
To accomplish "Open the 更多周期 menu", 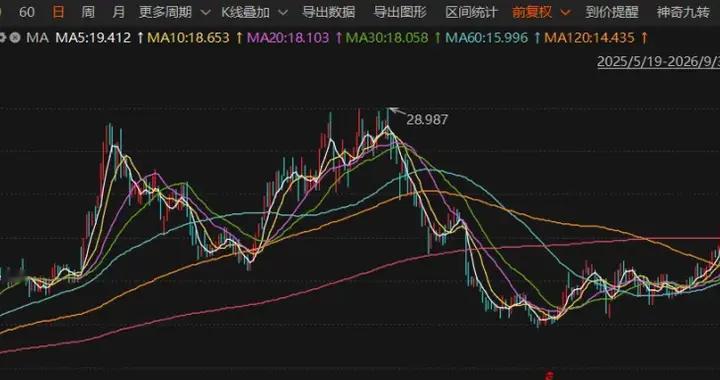I will (x=165, y=12).
